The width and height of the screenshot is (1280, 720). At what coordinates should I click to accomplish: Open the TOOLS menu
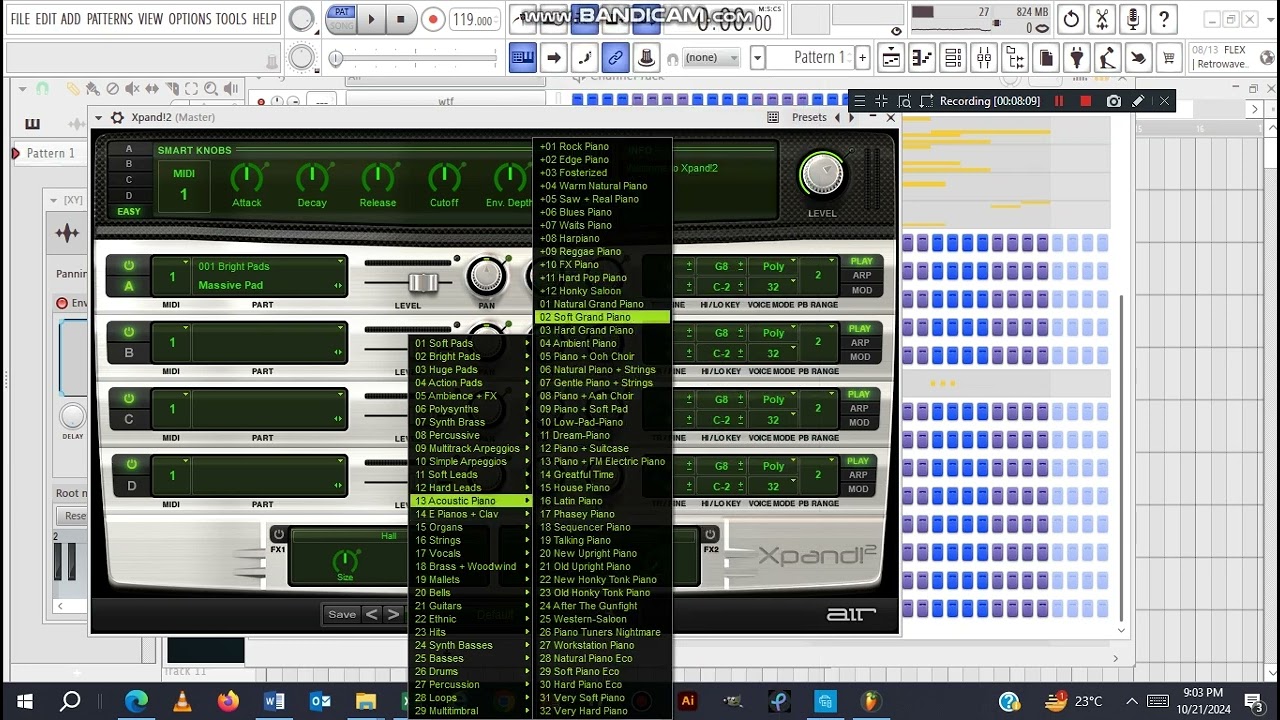pyautogui.click(x=231, y=19)
